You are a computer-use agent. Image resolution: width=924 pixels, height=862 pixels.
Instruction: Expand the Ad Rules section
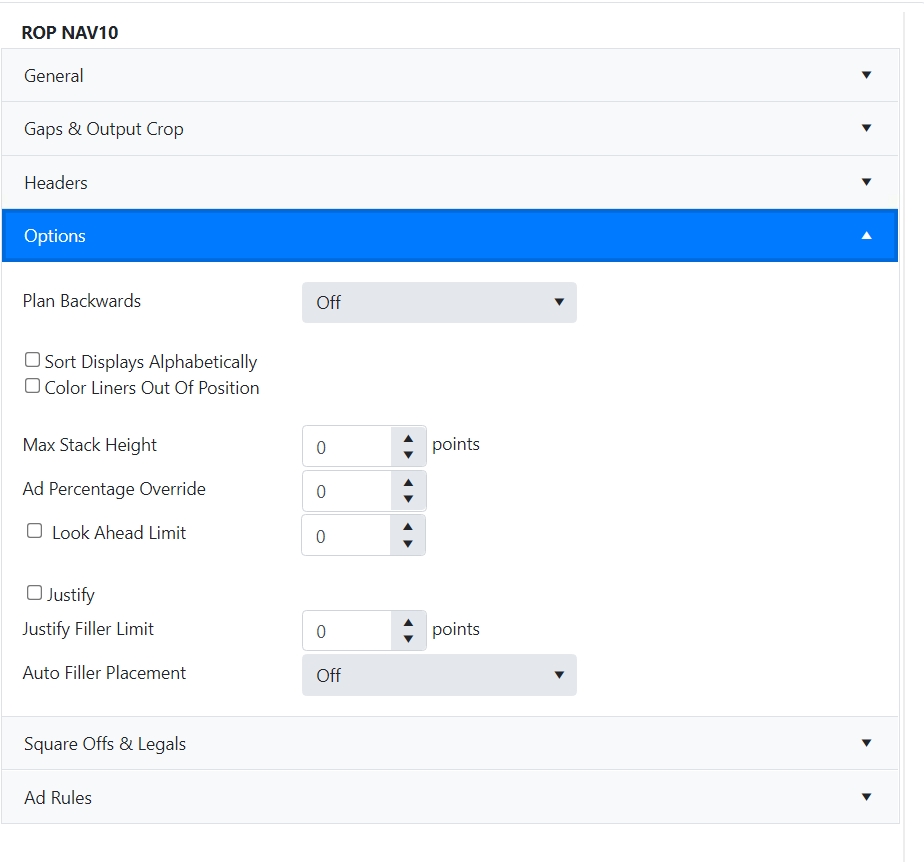450,797
